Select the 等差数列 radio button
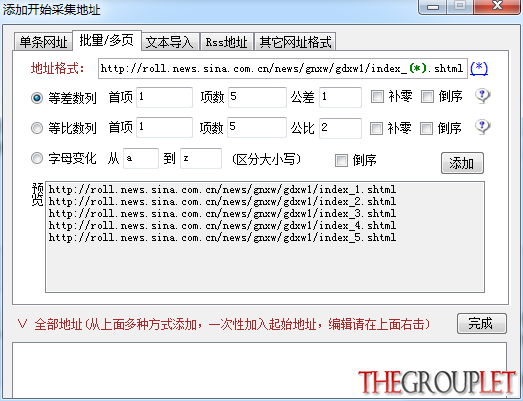523x401 pixels. pyautogui.click(x=37, y=98)
